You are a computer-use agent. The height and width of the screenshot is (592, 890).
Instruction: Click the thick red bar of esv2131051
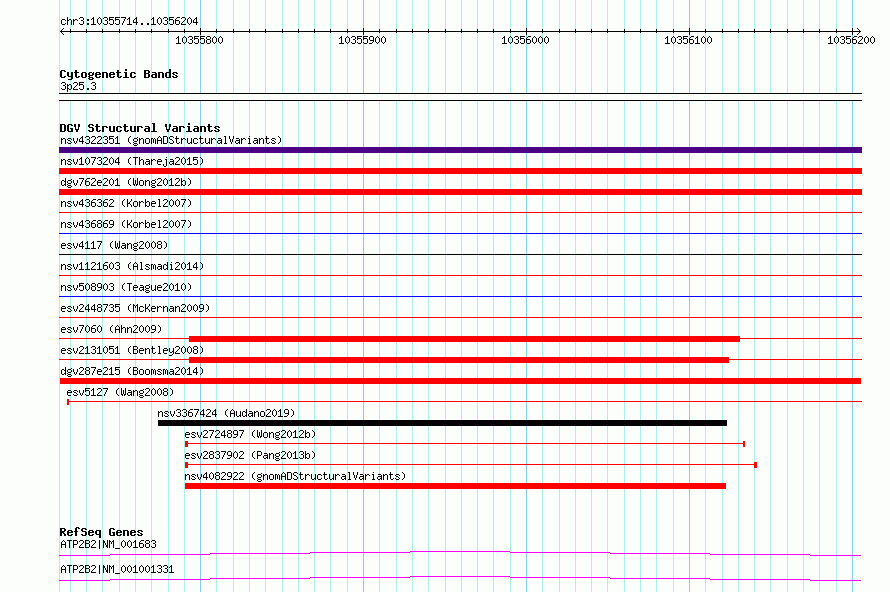pos(459,360)
